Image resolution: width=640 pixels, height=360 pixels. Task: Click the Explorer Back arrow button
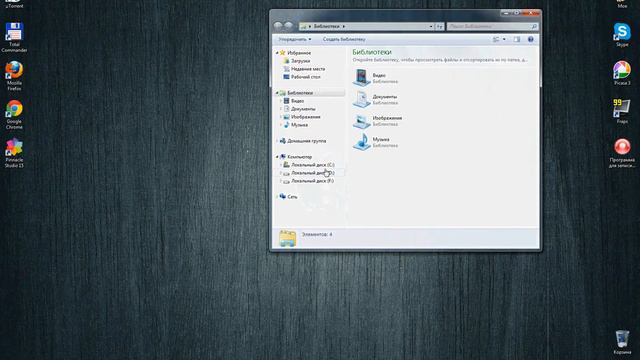click(x=278, y=26)
